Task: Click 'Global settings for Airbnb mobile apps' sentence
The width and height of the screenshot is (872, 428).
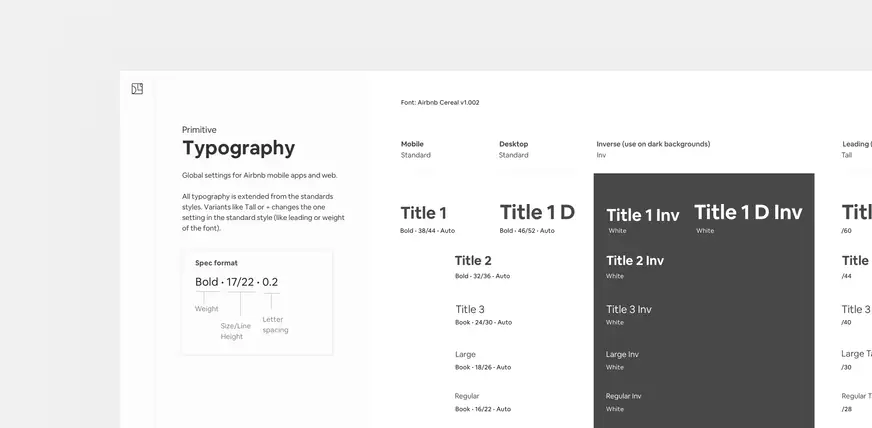Action: click(x=260, y=175)
